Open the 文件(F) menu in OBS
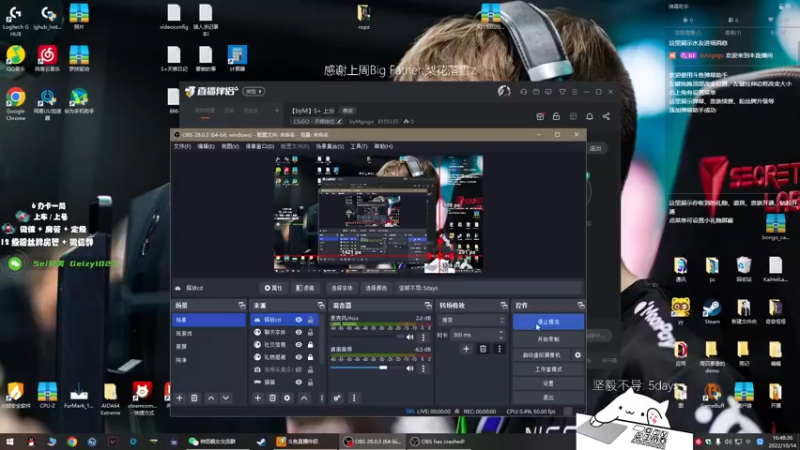This screenshot has width=800, height=450. (x=182, y=146)
